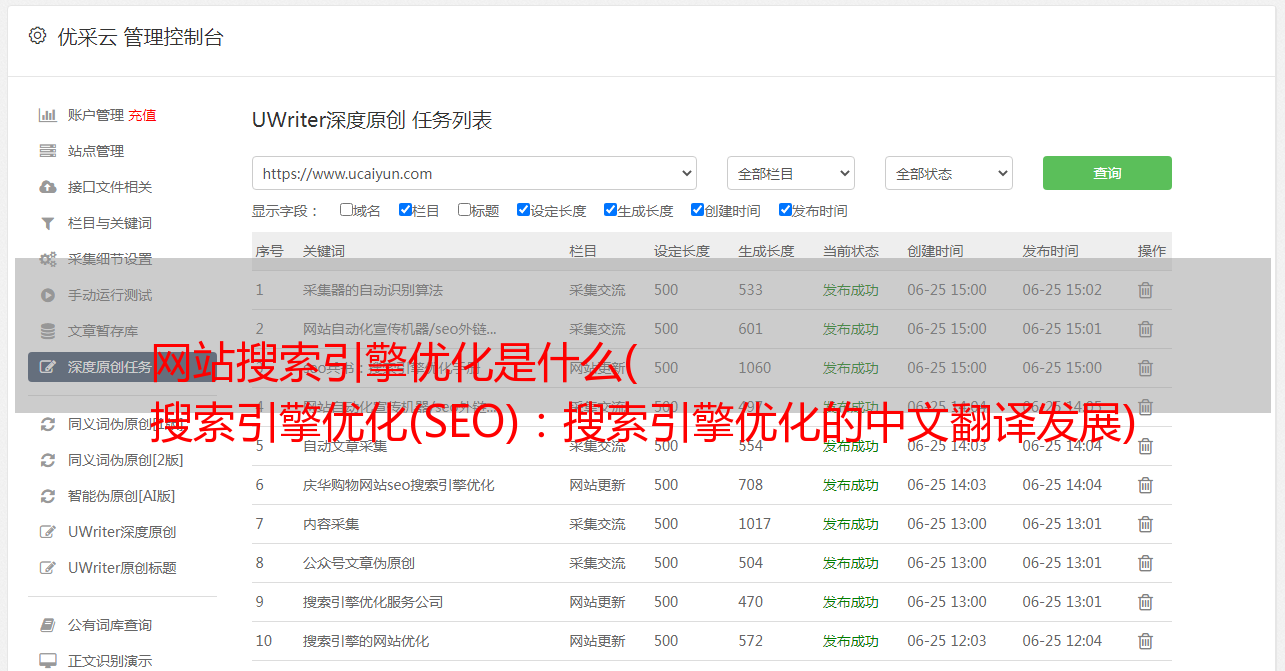Image resolution: width=1285 pixels, height=671 pixels.
Task: Open the site URL dropdown
Action: click(x=474, y=173)
